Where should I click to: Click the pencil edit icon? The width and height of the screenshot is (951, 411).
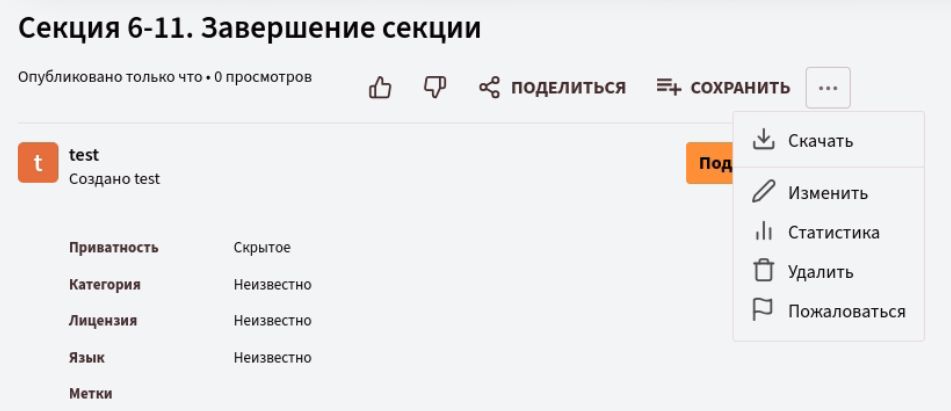tap(764, 192)
